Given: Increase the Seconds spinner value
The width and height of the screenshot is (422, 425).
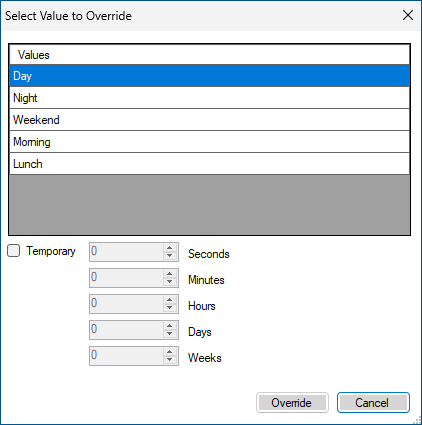Looking at the screenshot, I should tap(170, 248).
